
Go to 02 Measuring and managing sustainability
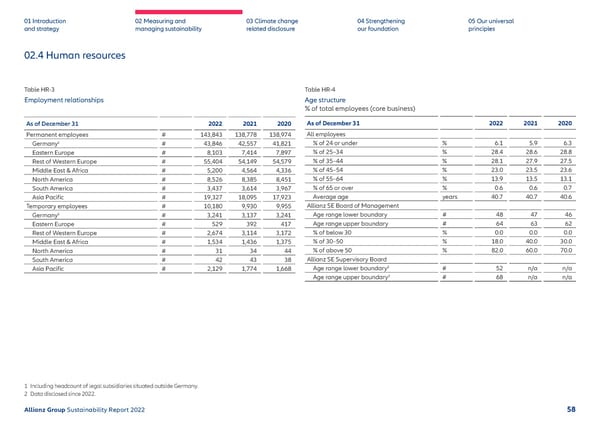160,25
